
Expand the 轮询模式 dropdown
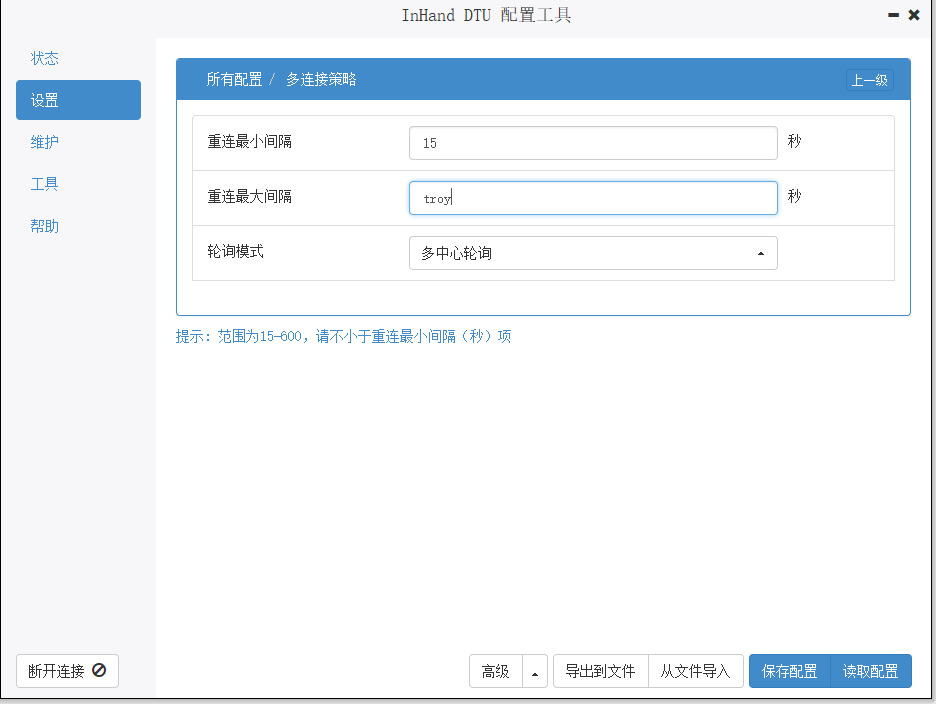coord(592,253)
